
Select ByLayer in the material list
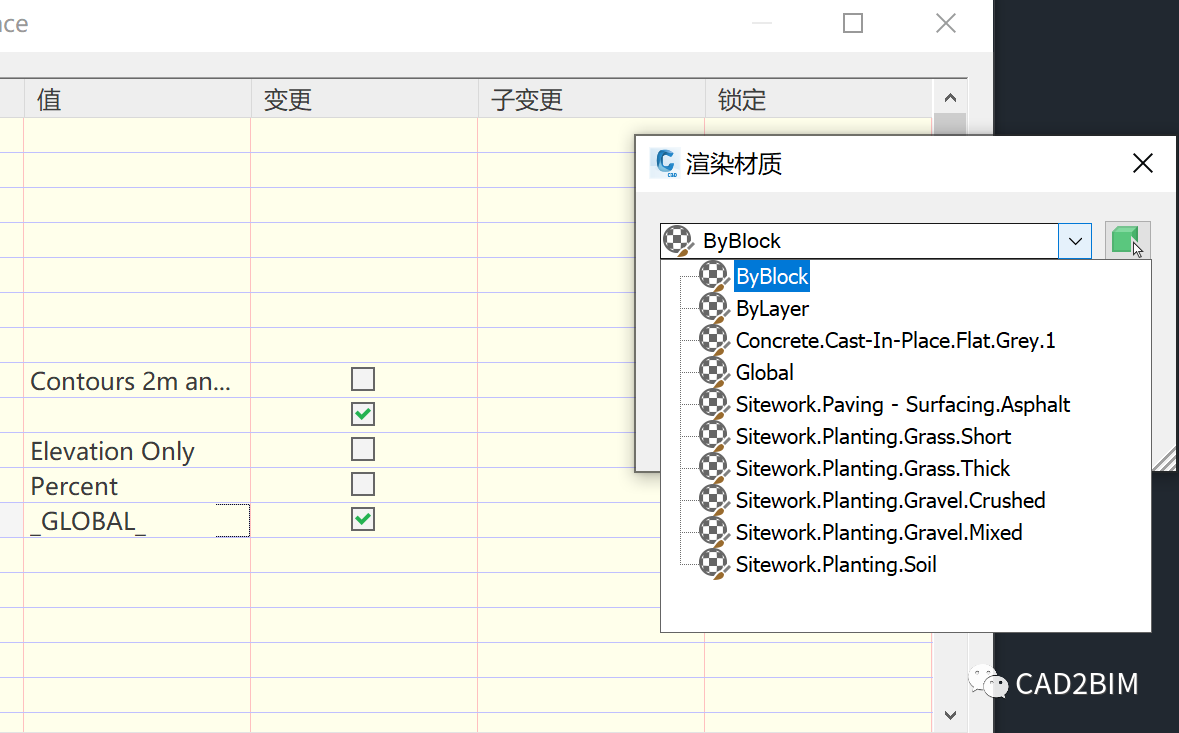tap(772, 308)
